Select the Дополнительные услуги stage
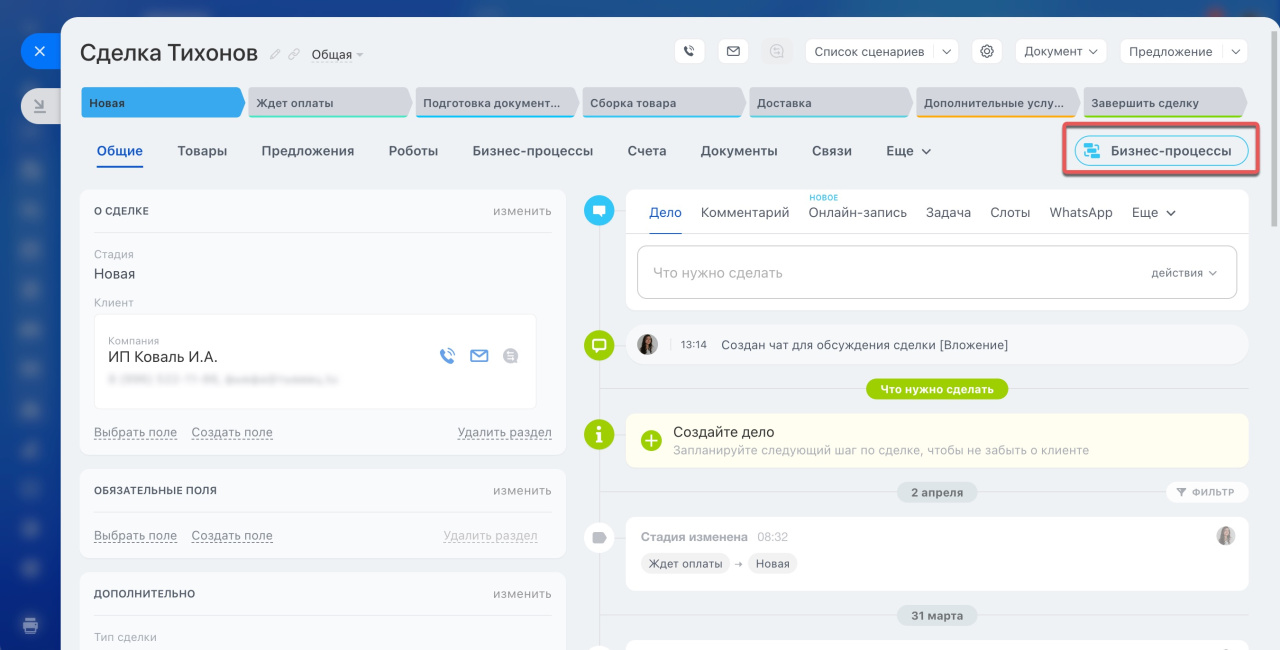 click(x=997, y=102)
